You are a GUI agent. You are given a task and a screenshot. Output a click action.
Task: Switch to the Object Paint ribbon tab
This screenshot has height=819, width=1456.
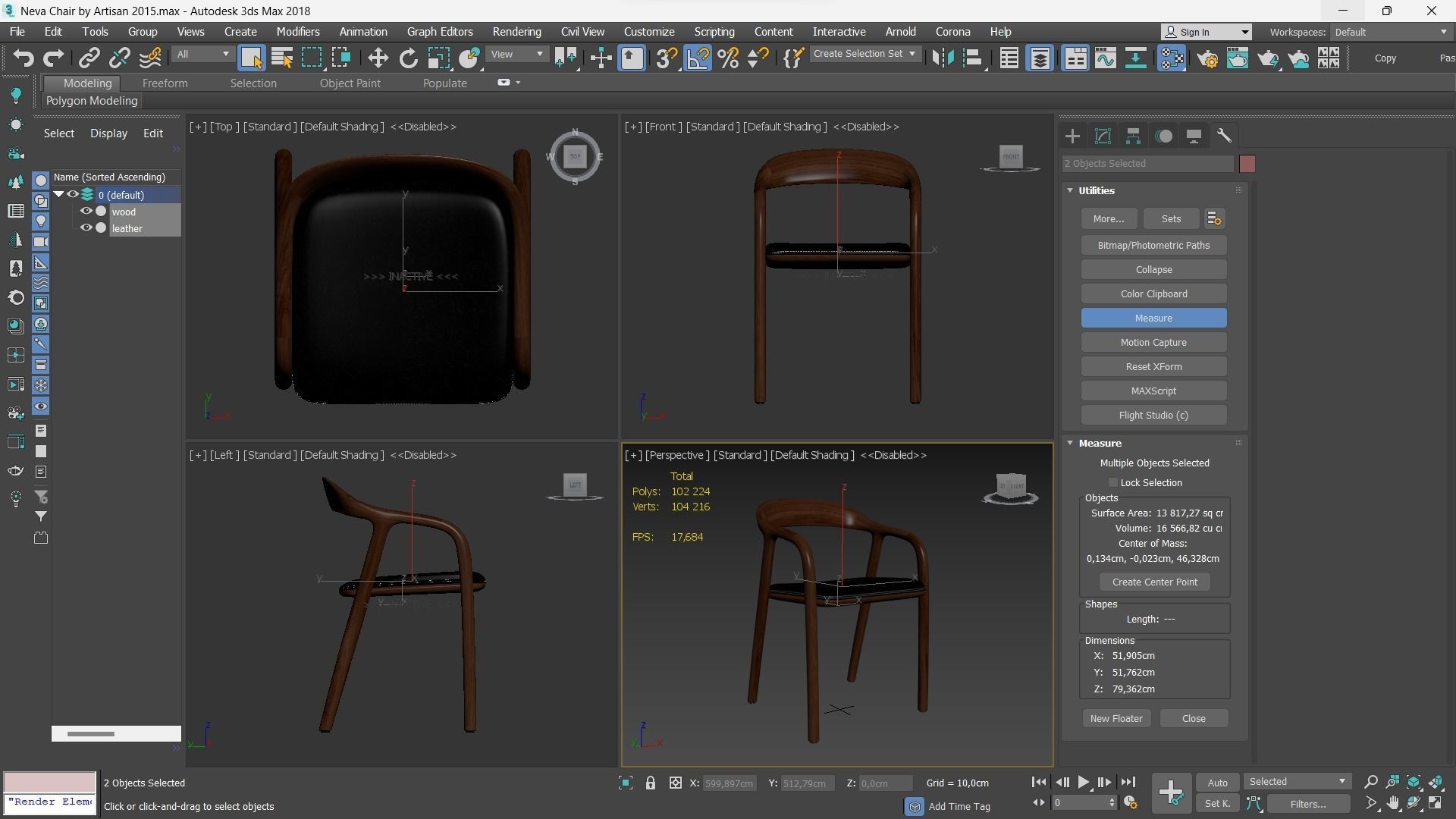pos(350,83)
